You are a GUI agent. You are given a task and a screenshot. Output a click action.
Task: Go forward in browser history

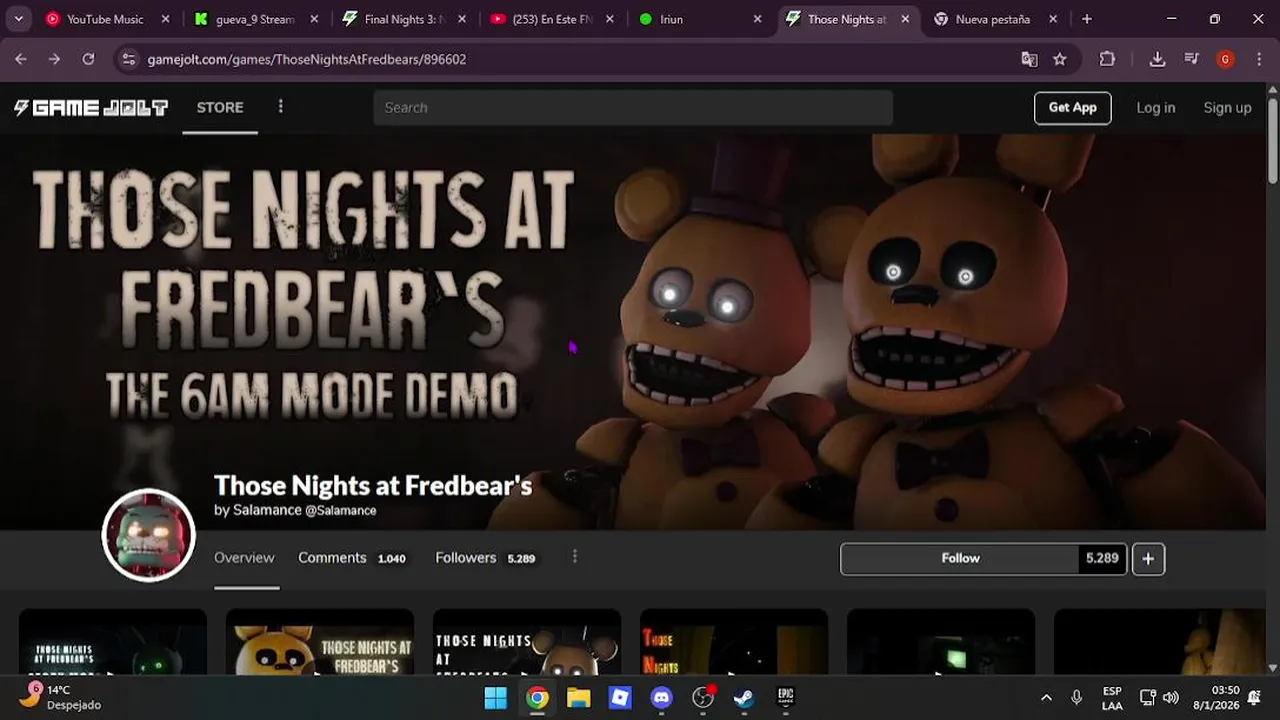click(x=54, y=59)
